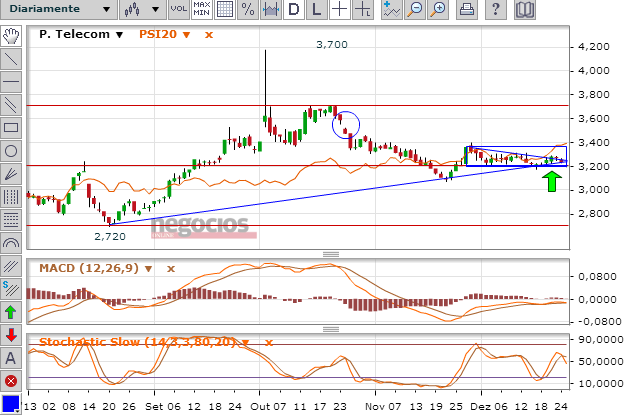This screenshot has width=632, height=419.
Task: Click the 4,200 price axis value
Action: coord(594,47)
